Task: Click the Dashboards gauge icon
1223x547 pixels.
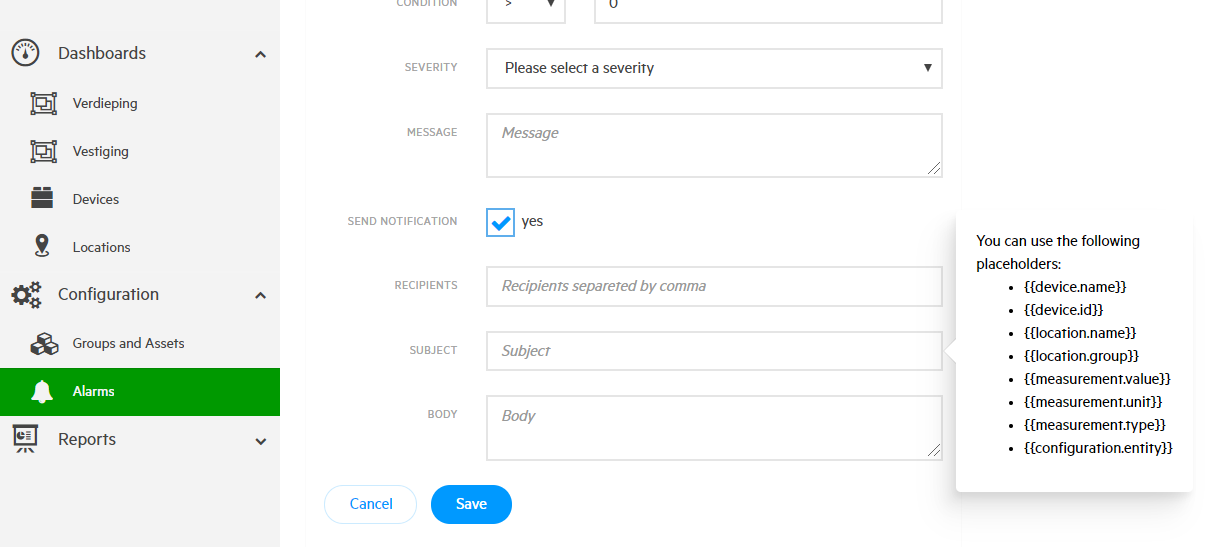Action: (x=25, y=53)
